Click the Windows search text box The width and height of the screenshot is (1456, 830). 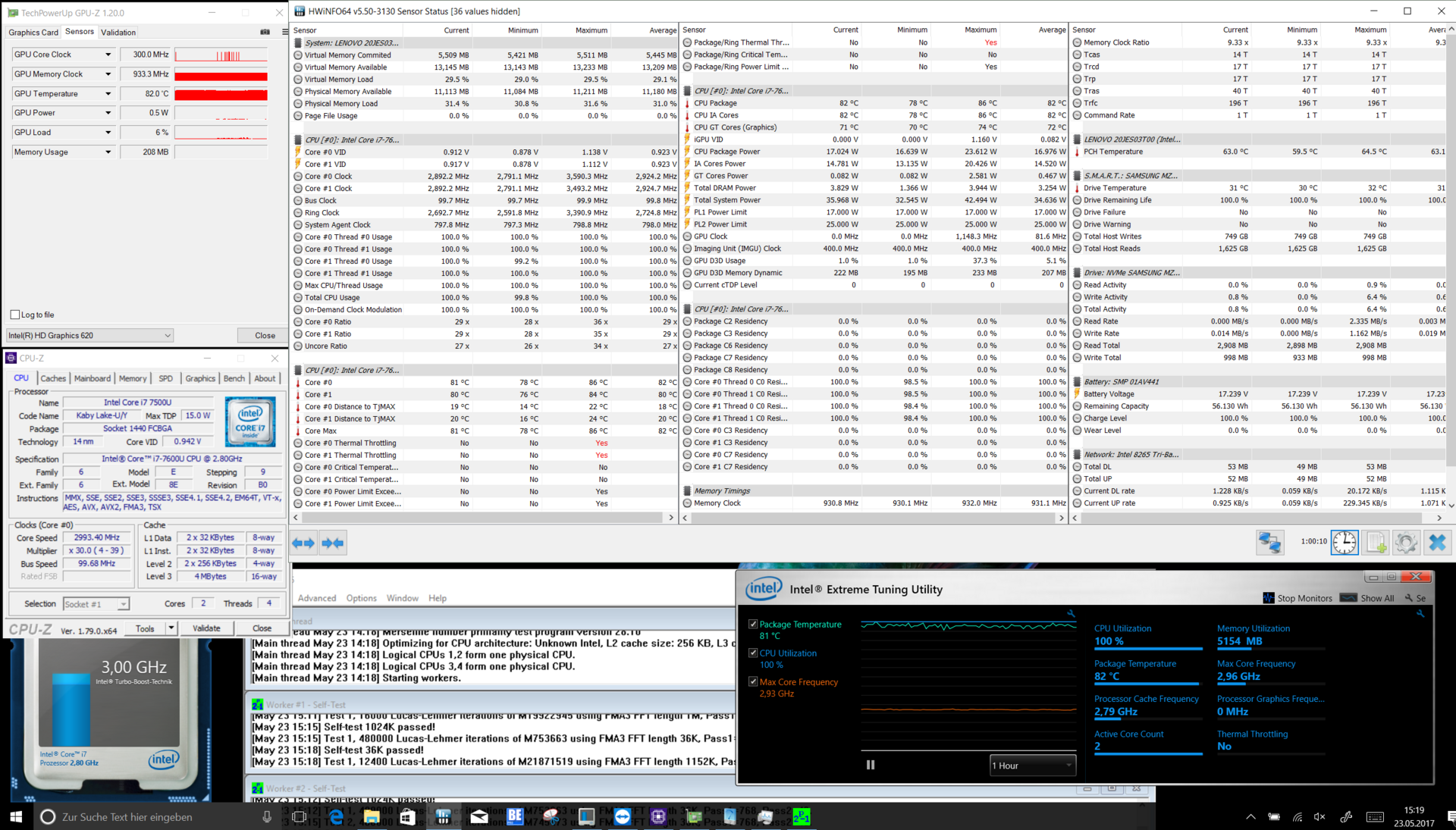[x=152, y=816]
